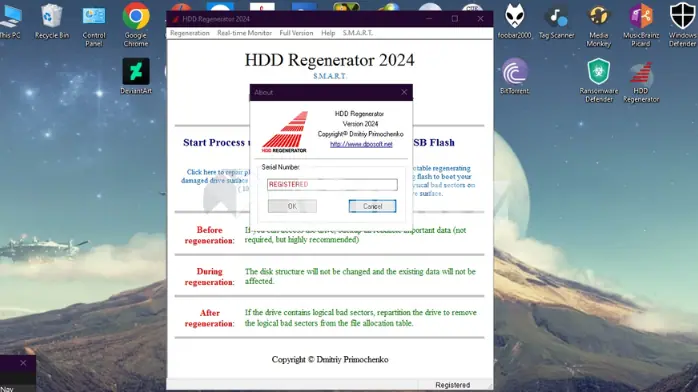Open the Regeneration menu

[190, 33]
